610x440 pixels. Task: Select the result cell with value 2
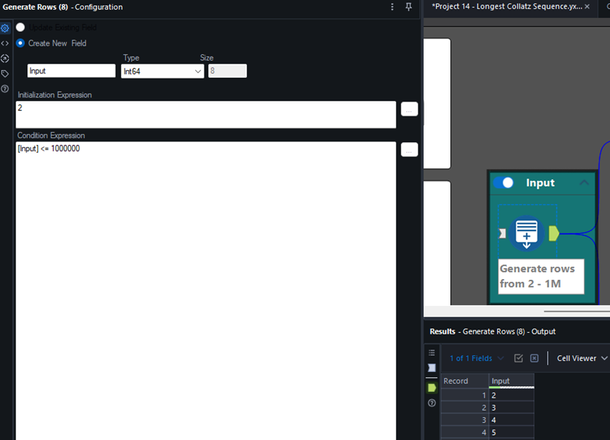511,395
